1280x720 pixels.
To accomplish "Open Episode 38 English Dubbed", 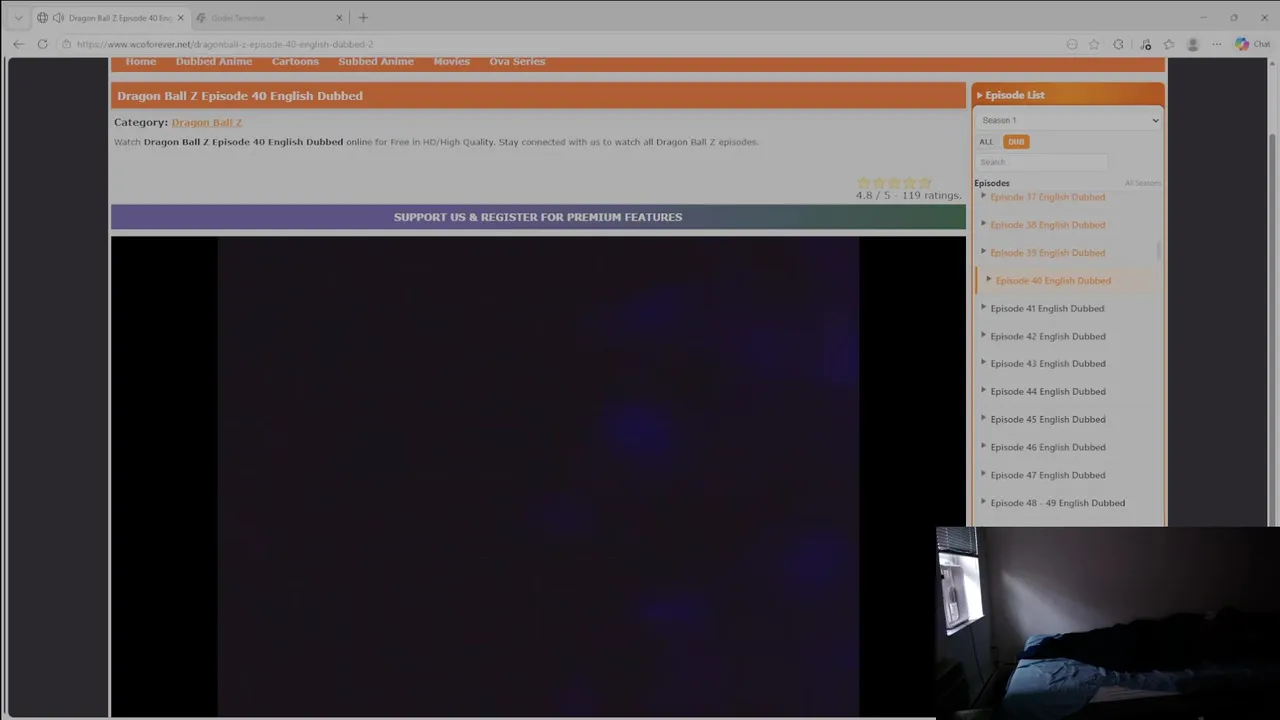I will click(1047, 225).
